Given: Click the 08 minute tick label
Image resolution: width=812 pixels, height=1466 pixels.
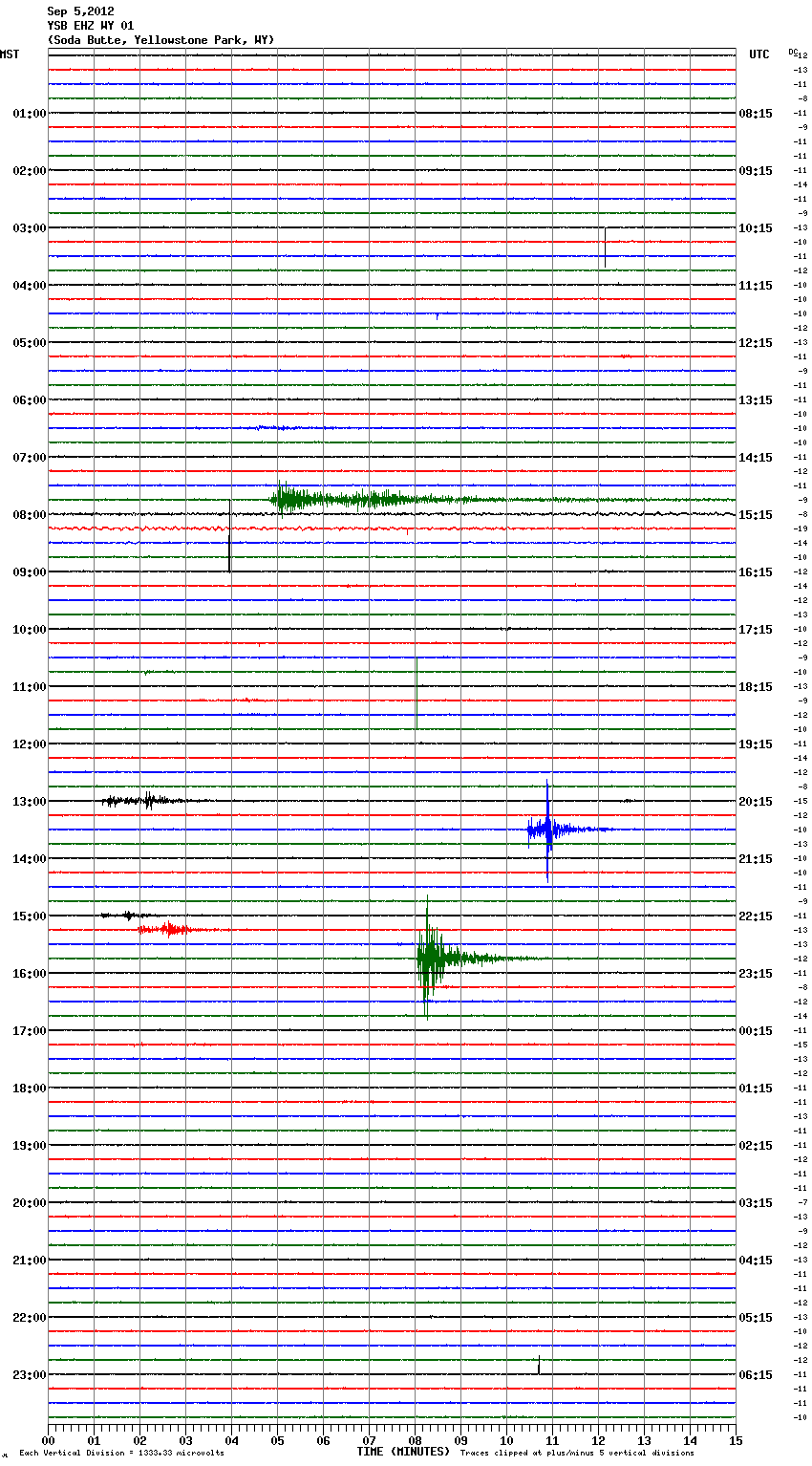Looking at the screenshot, I should pos(415,1440).
